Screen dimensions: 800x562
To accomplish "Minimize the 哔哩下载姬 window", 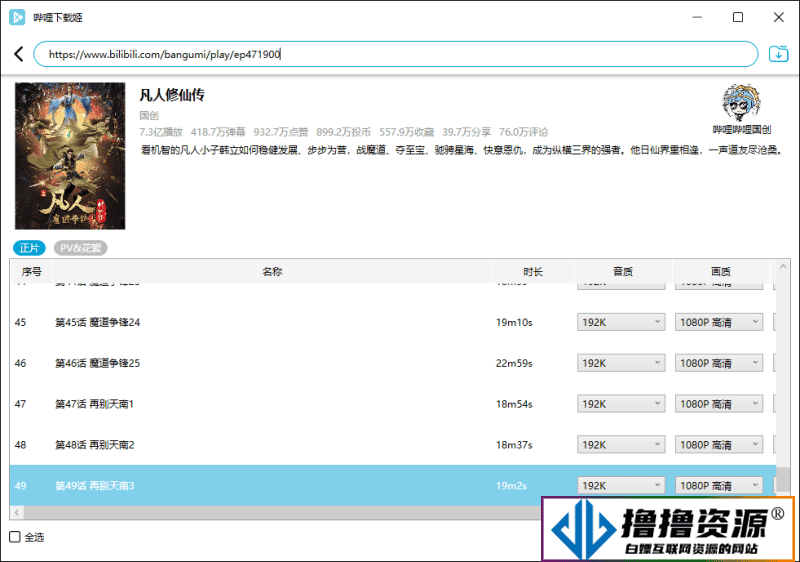I will coord(697,17).
